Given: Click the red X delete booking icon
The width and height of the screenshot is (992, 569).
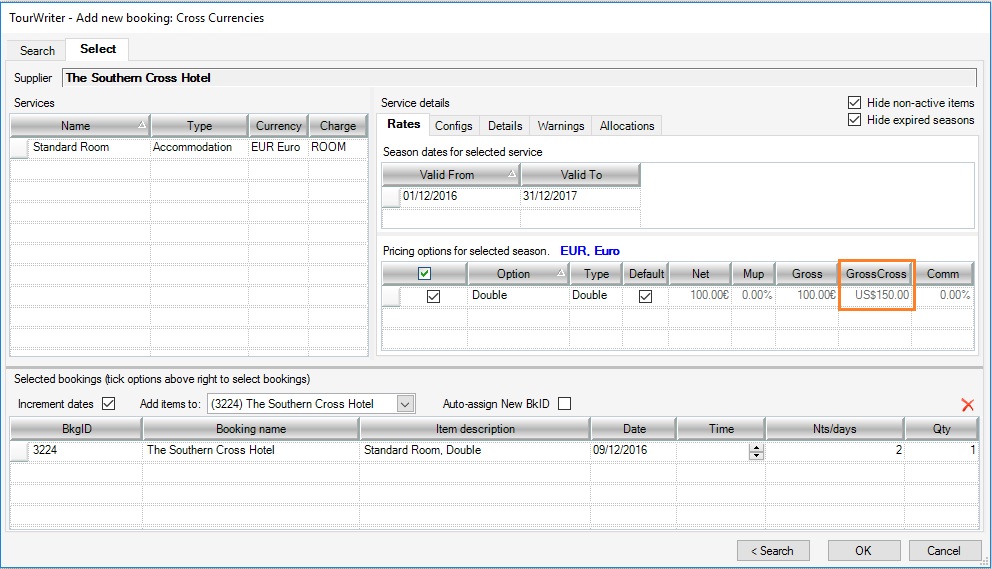Looking at the screenshot, I should pos(966,405).
